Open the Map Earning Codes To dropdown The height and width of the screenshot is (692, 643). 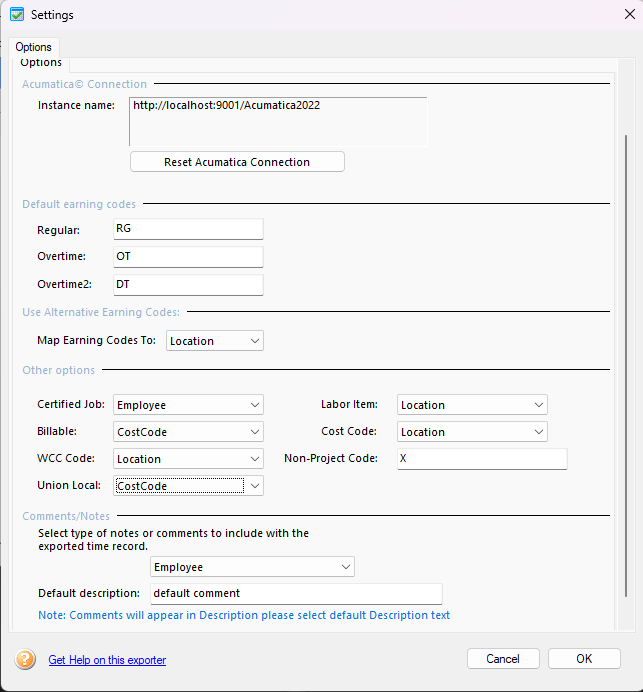click(x=214, y=341)
